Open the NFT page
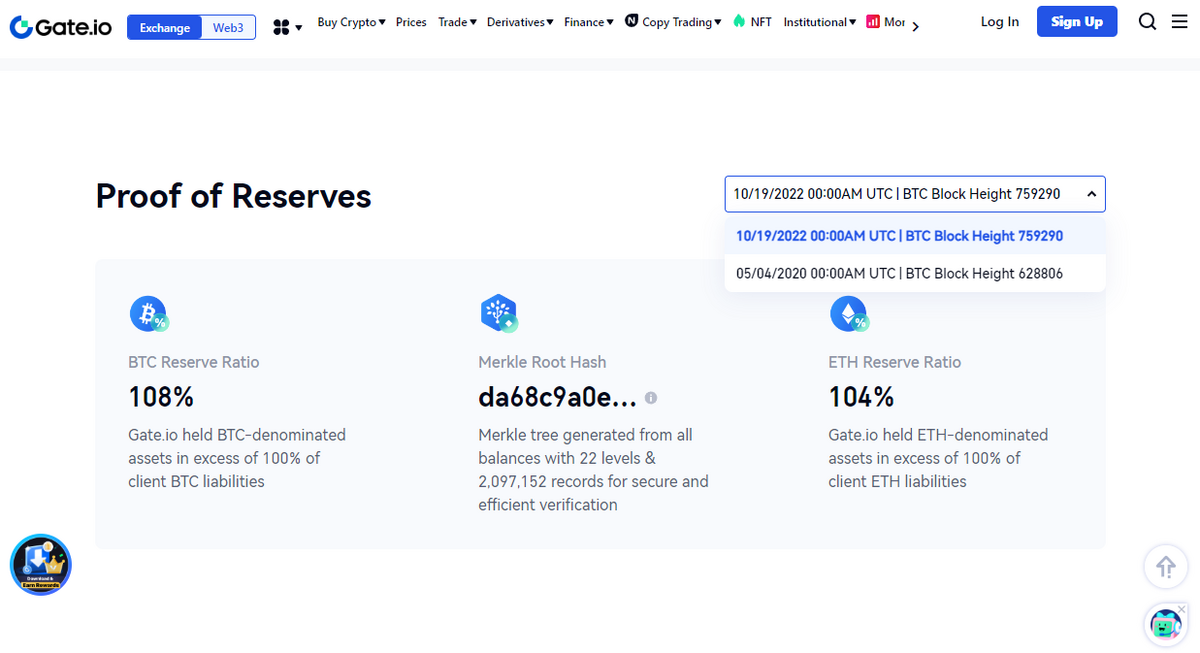 click(752, 22)
